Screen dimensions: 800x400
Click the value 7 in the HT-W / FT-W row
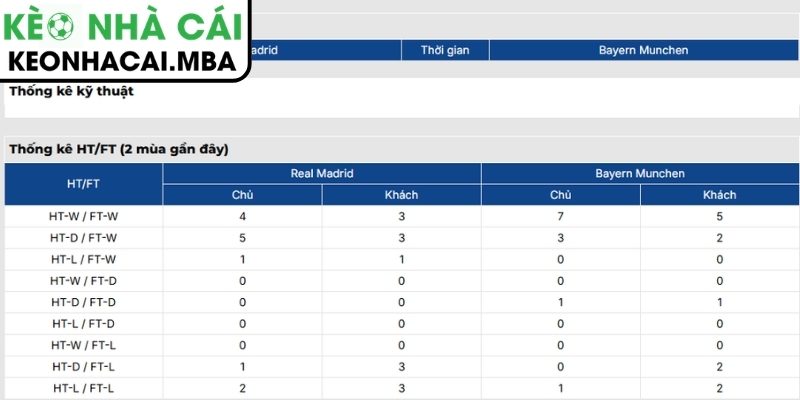561,216
